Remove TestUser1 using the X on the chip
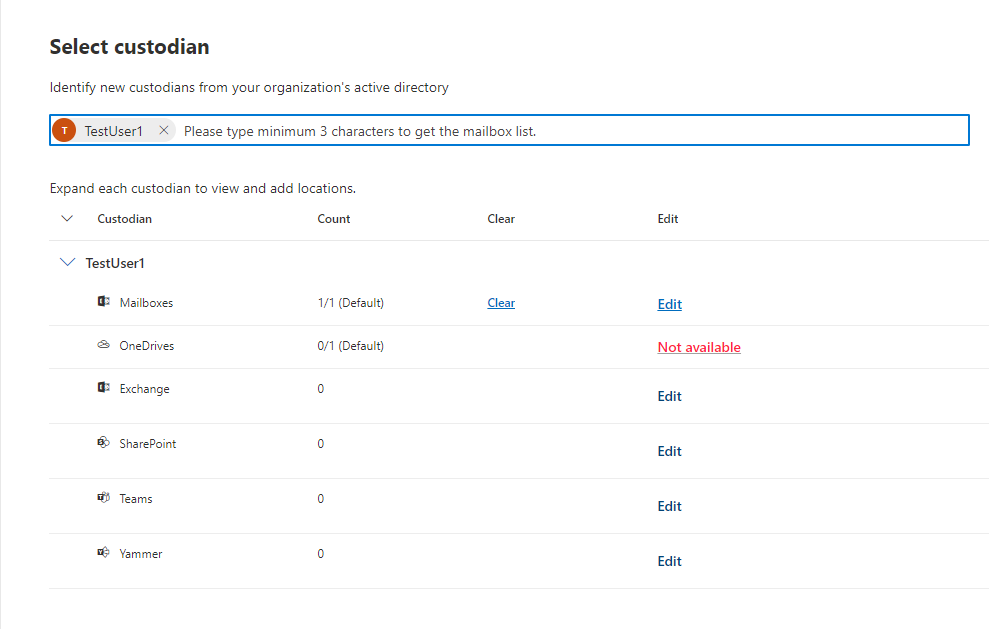Image resolution: width=989 pixels, height=629 pixels. tap(163, 129)
